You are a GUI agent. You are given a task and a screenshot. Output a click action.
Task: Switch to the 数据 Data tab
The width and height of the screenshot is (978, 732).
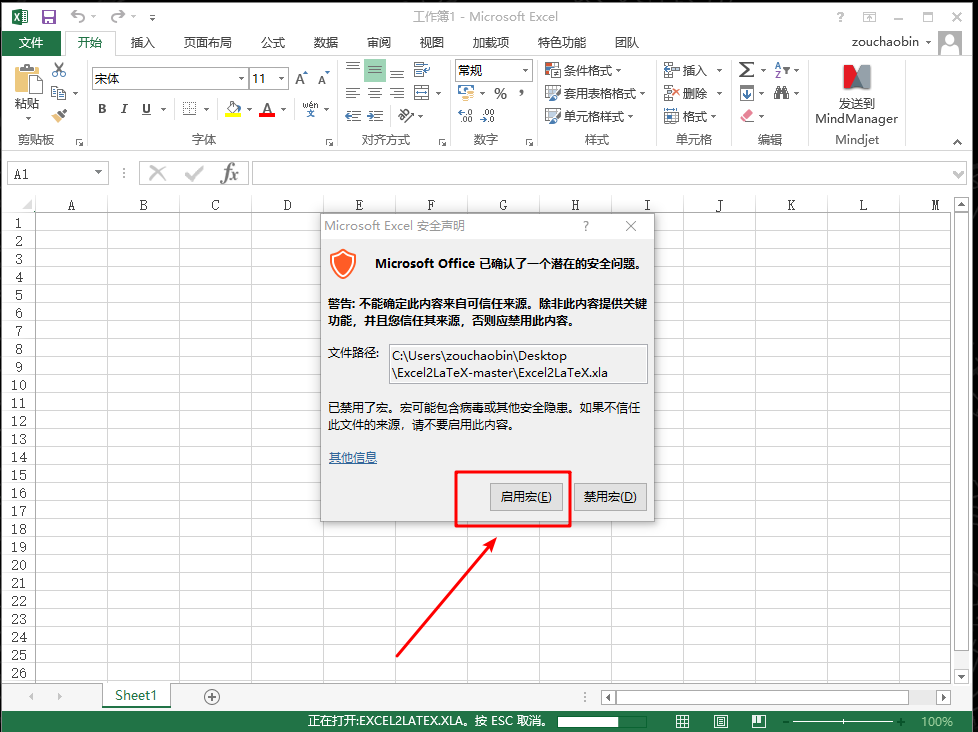pos(326,42)
